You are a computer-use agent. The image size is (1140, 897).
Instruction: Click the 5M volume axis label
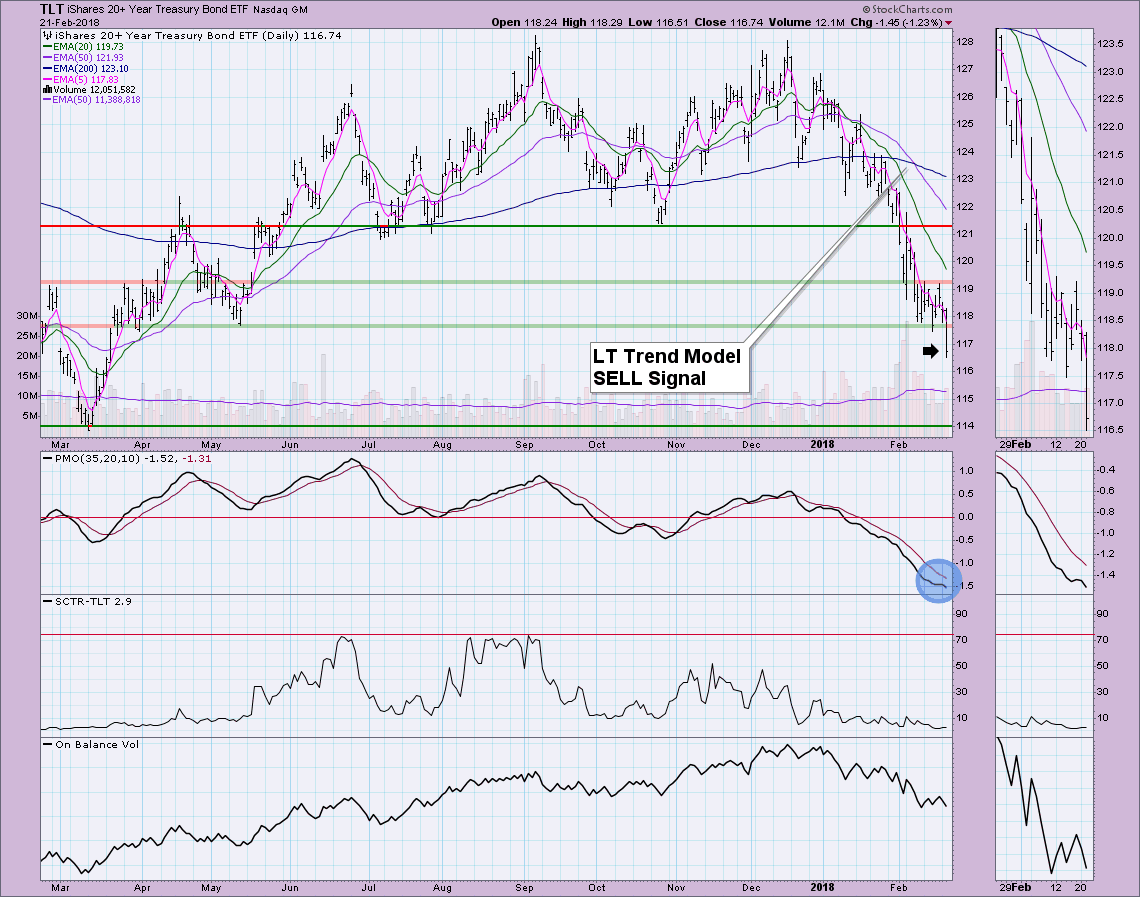(31, 416)
